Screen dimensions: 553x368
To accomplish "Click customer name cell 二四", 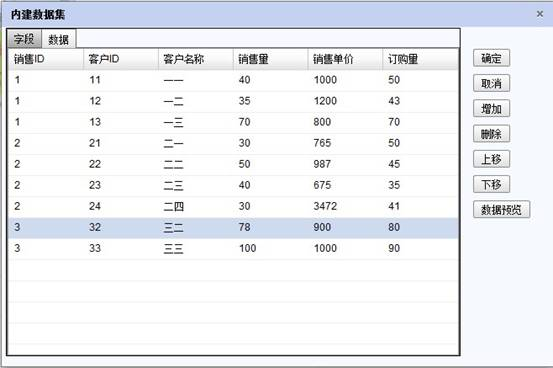I will tap(196, 206).
